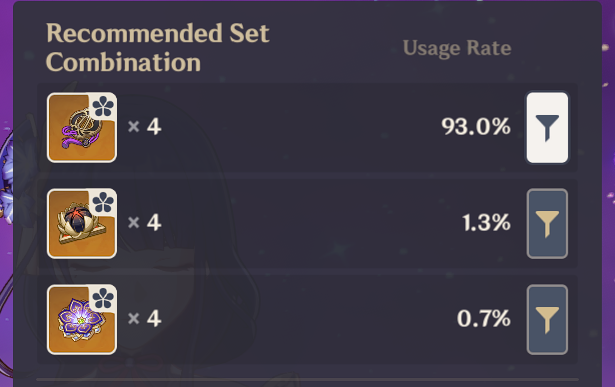This screenshot has width=615, height=387.
Task: Click × 4 count beside purple flower artifact
Action: coord(144,318)
